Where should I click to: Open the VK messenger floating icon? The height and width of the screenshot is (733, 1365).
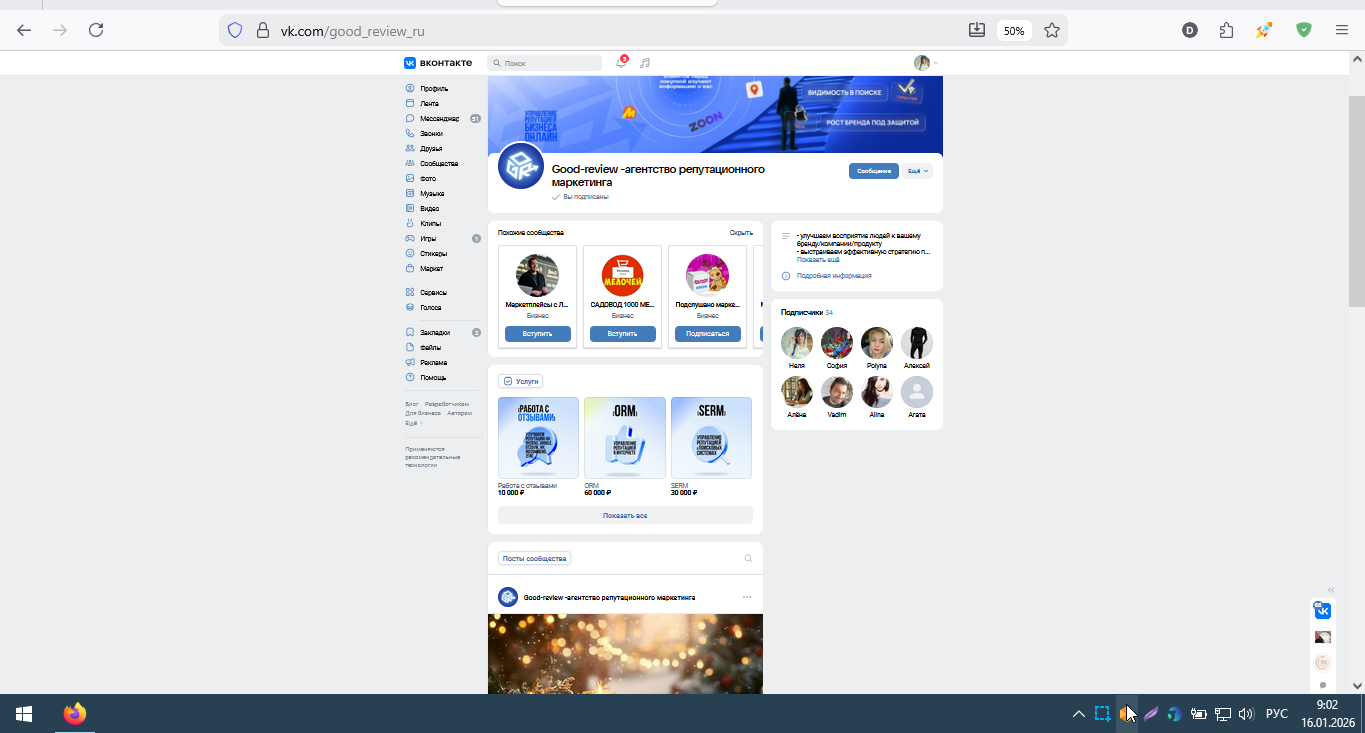(x=1322, y=610)
